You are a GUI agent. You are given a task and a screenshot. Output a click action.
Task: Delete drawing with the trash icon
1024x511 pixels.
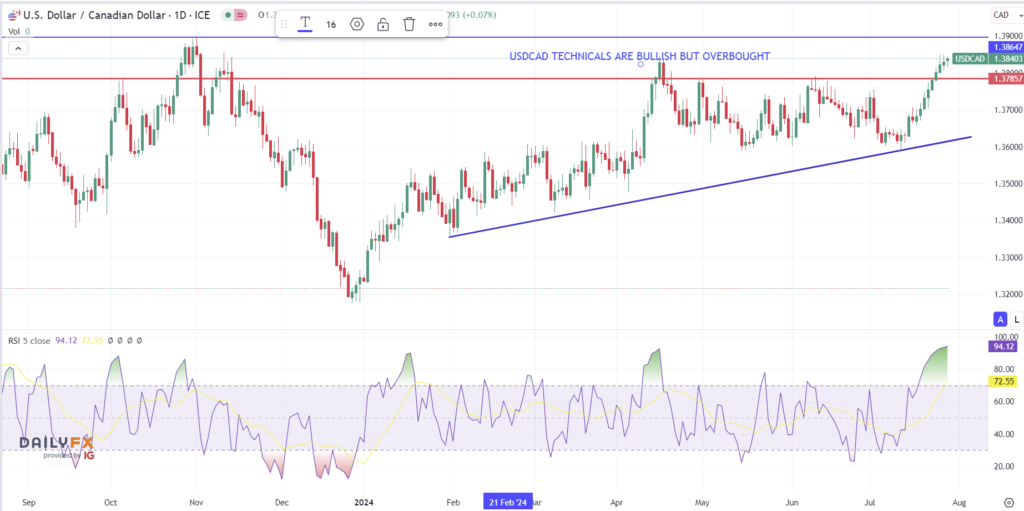point(409,24)
